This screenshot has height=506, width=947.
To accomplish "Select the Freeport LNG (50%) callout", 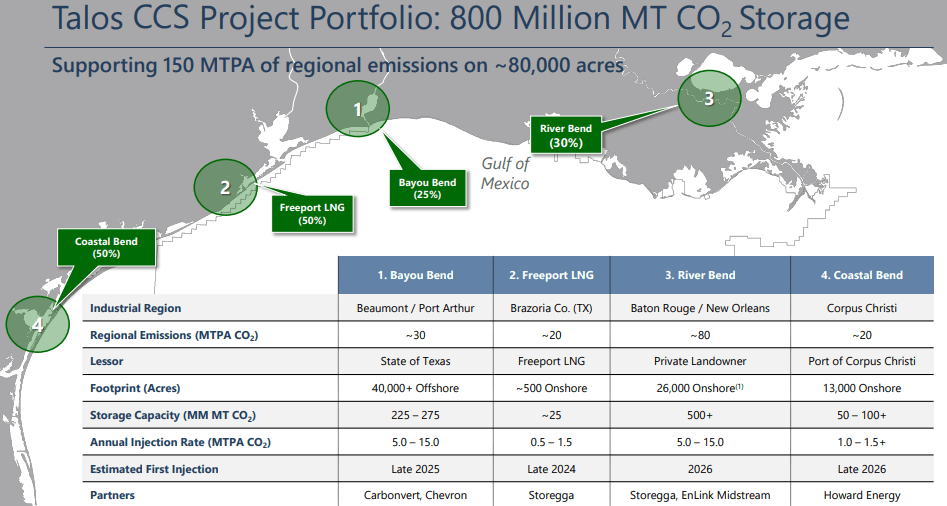I will (x=312, y=214).
